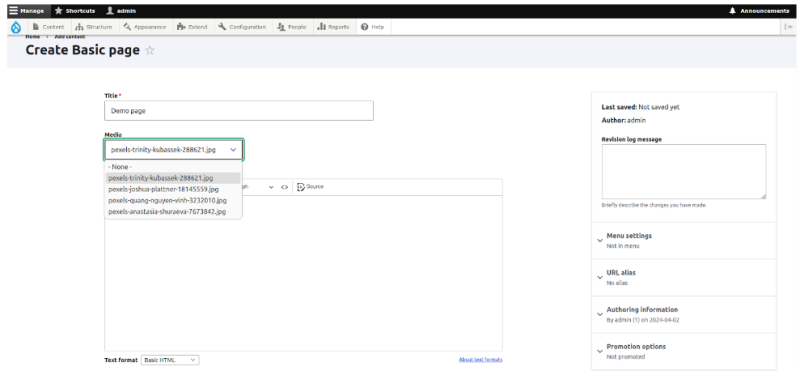Select the - None - media option
Screen dimensions: 800x375
(x=173, y=167)
